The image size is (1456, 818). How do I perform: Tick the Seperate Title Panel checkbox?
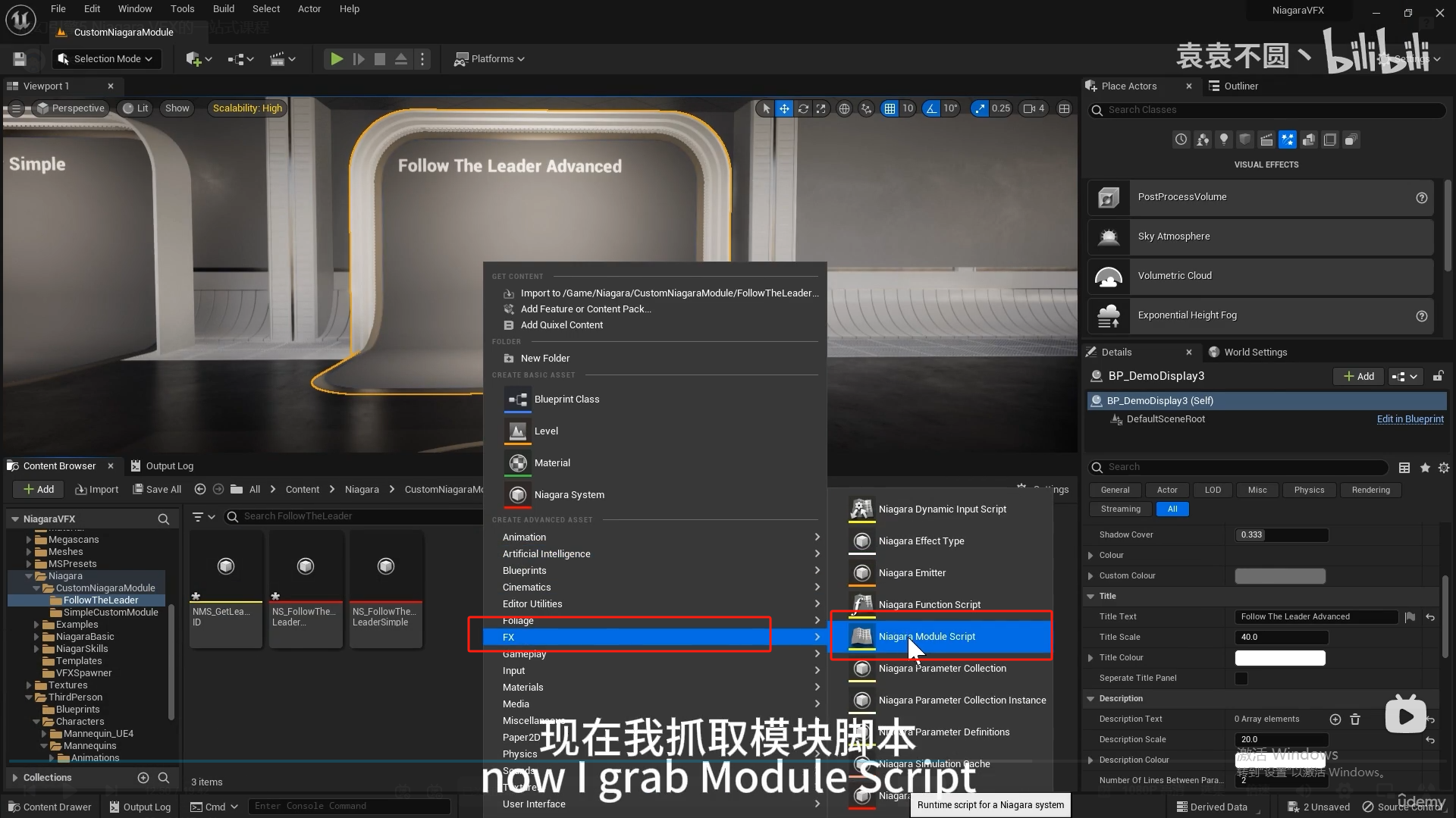click(1241, 679)
